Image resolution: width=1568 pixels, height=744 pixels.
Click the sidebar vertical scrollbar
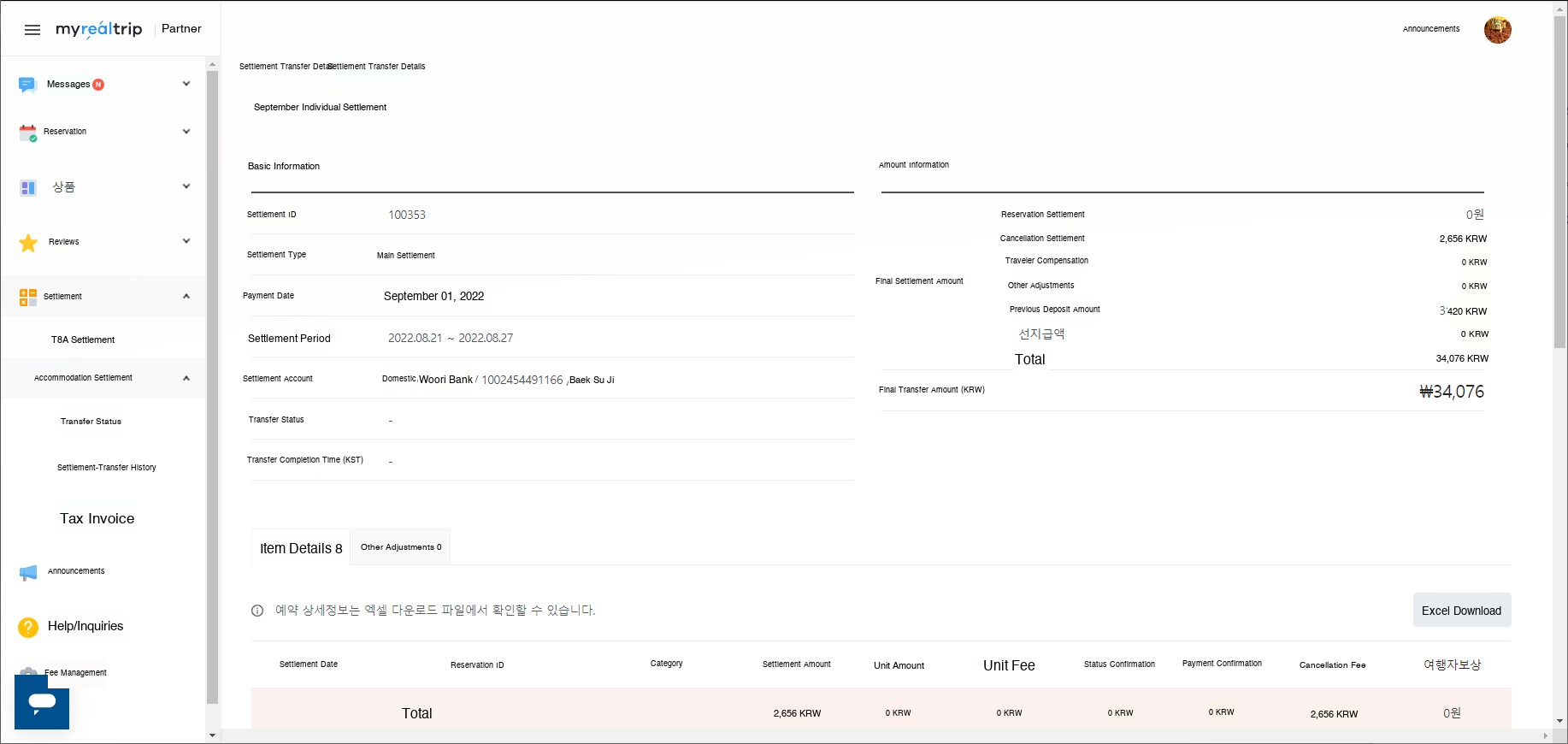point(212,385)
